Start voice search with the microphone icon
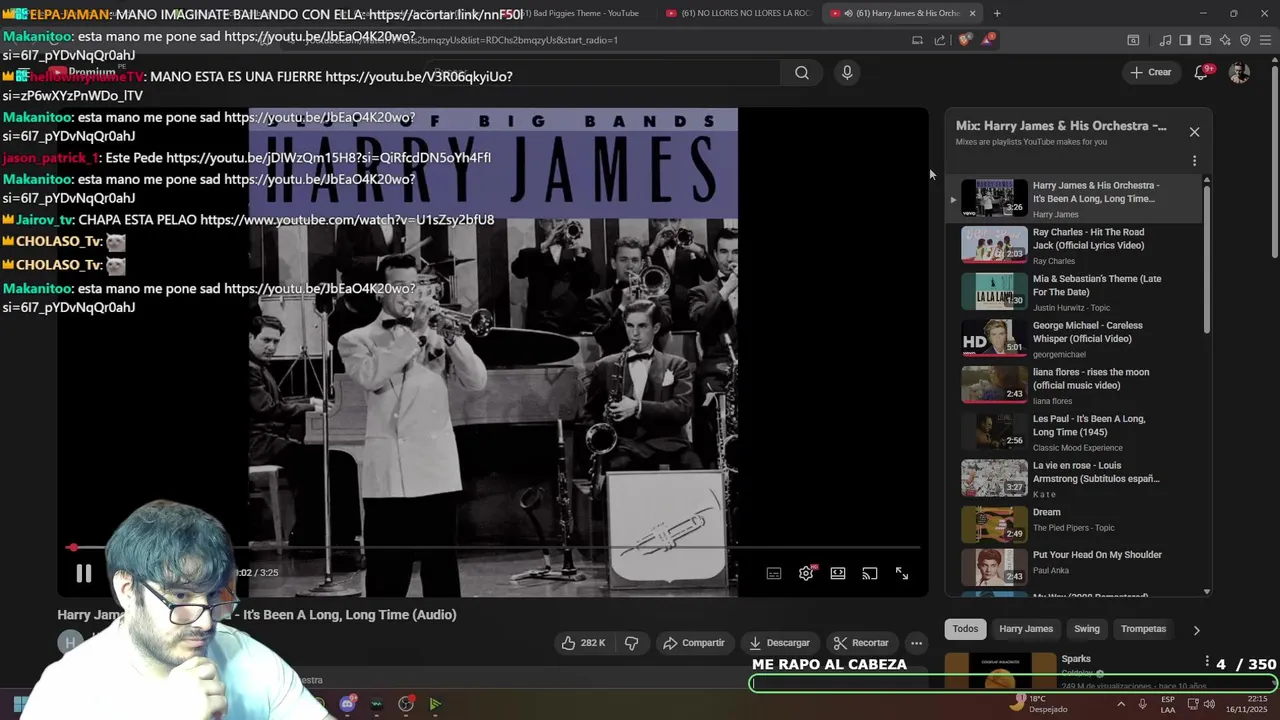The image size is (1280, 720). point(847,72)
